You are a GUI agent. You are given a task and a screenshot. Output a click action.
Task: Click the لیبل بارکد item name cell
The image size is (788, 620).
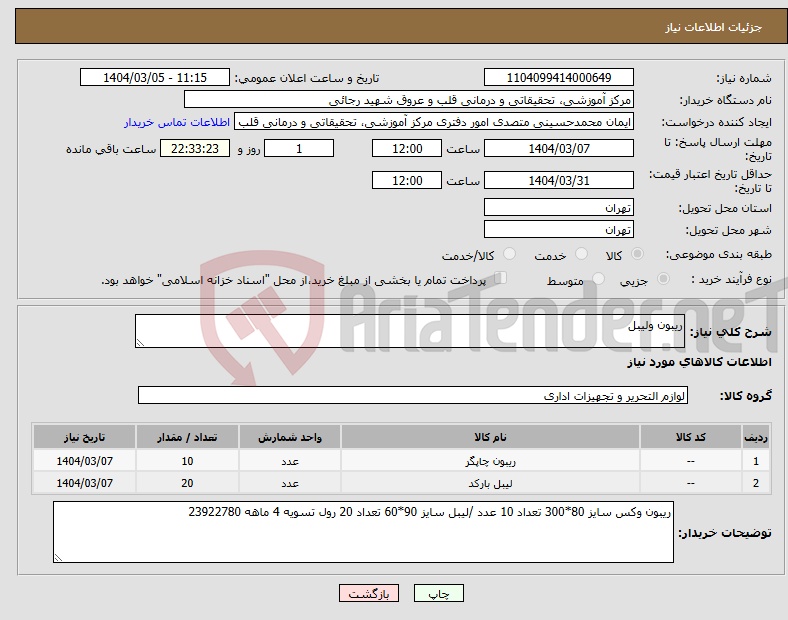tap(490, 483)
